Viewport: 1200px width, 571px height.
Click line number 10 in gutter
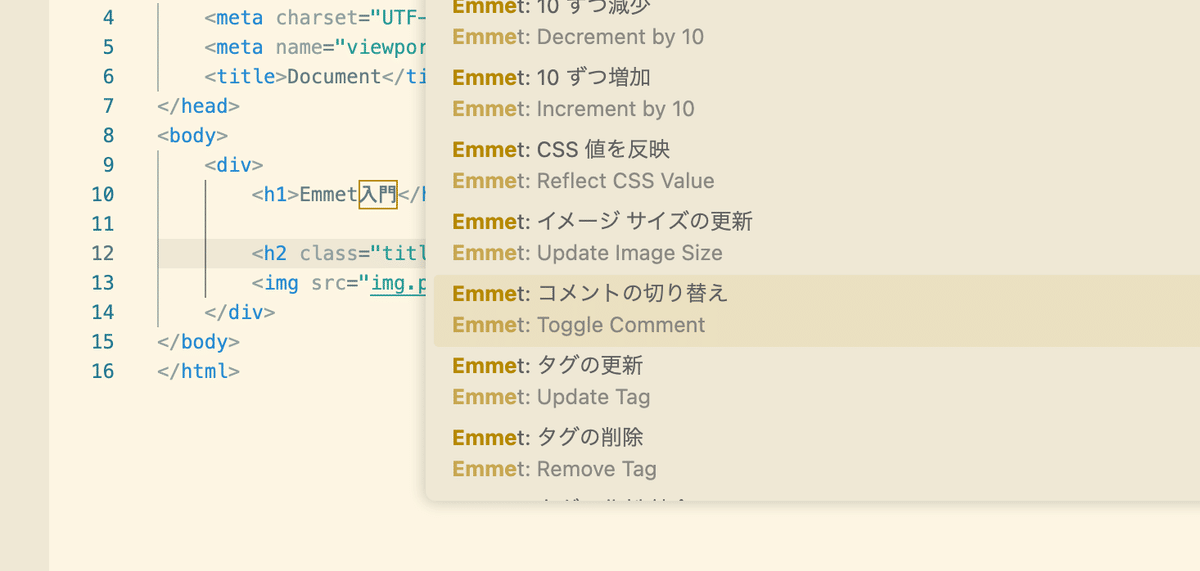[102, 194]
